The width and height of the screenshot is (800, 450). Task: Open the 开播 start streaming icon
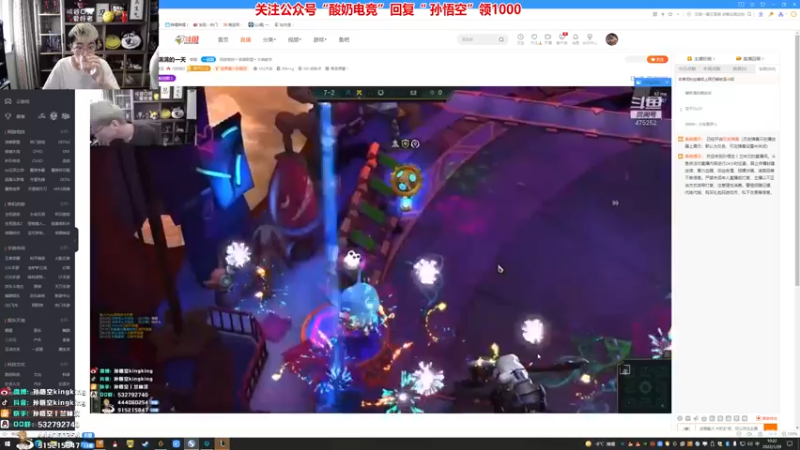[x=548, y=39]
